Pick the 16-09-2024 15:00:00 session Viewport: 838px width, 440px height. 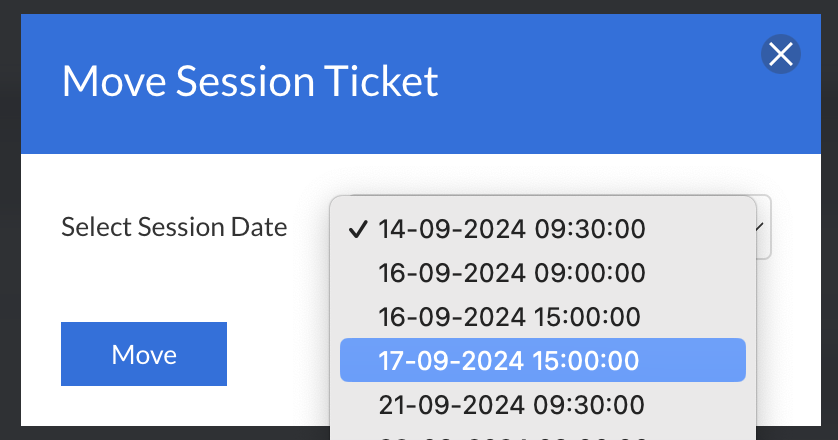(509, 316)
